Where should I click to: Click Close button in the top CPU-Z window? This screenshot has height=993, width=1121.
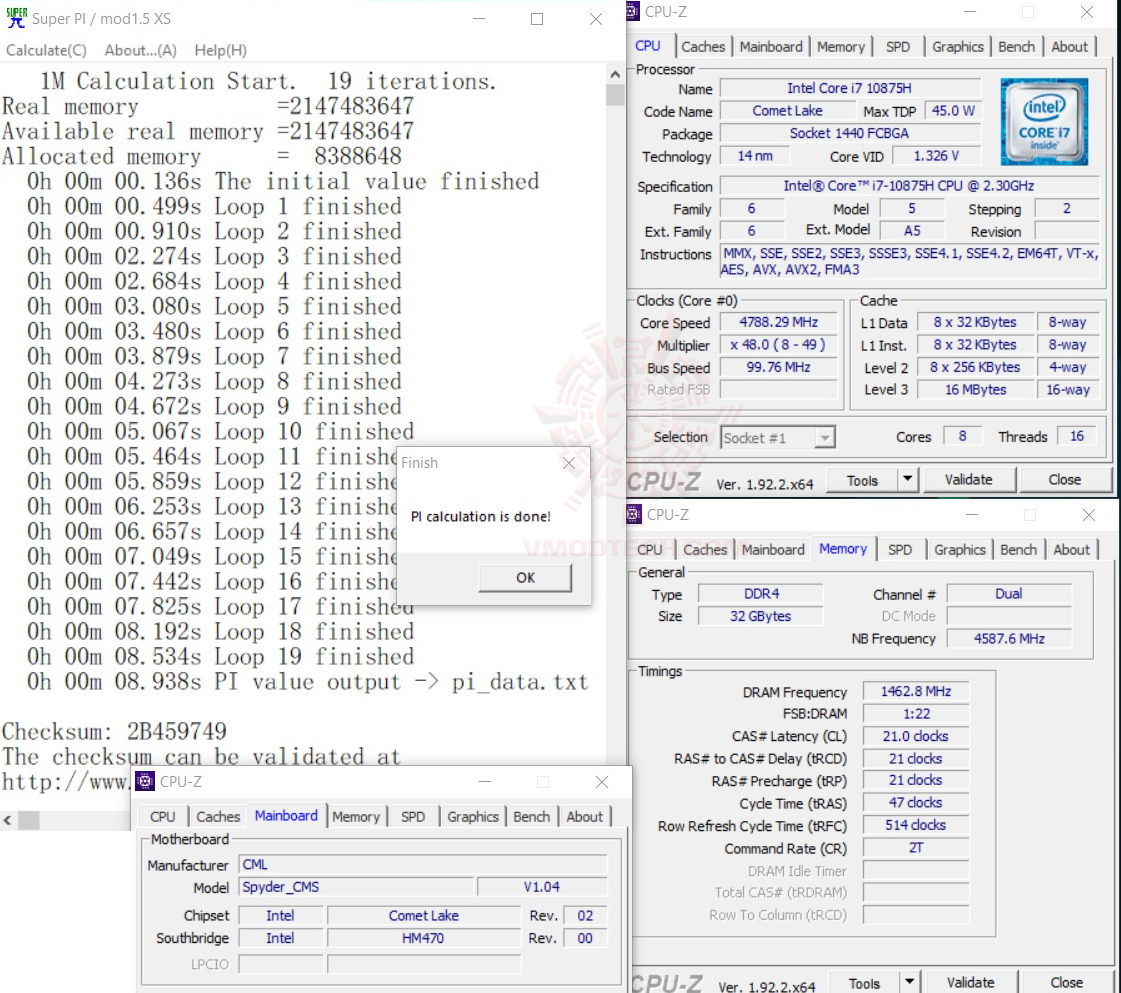coord(1064,480)
